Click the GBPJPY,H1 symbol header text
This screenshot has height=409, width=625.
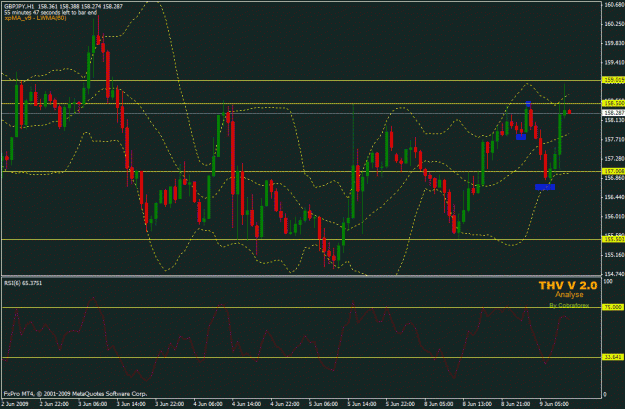19,6
